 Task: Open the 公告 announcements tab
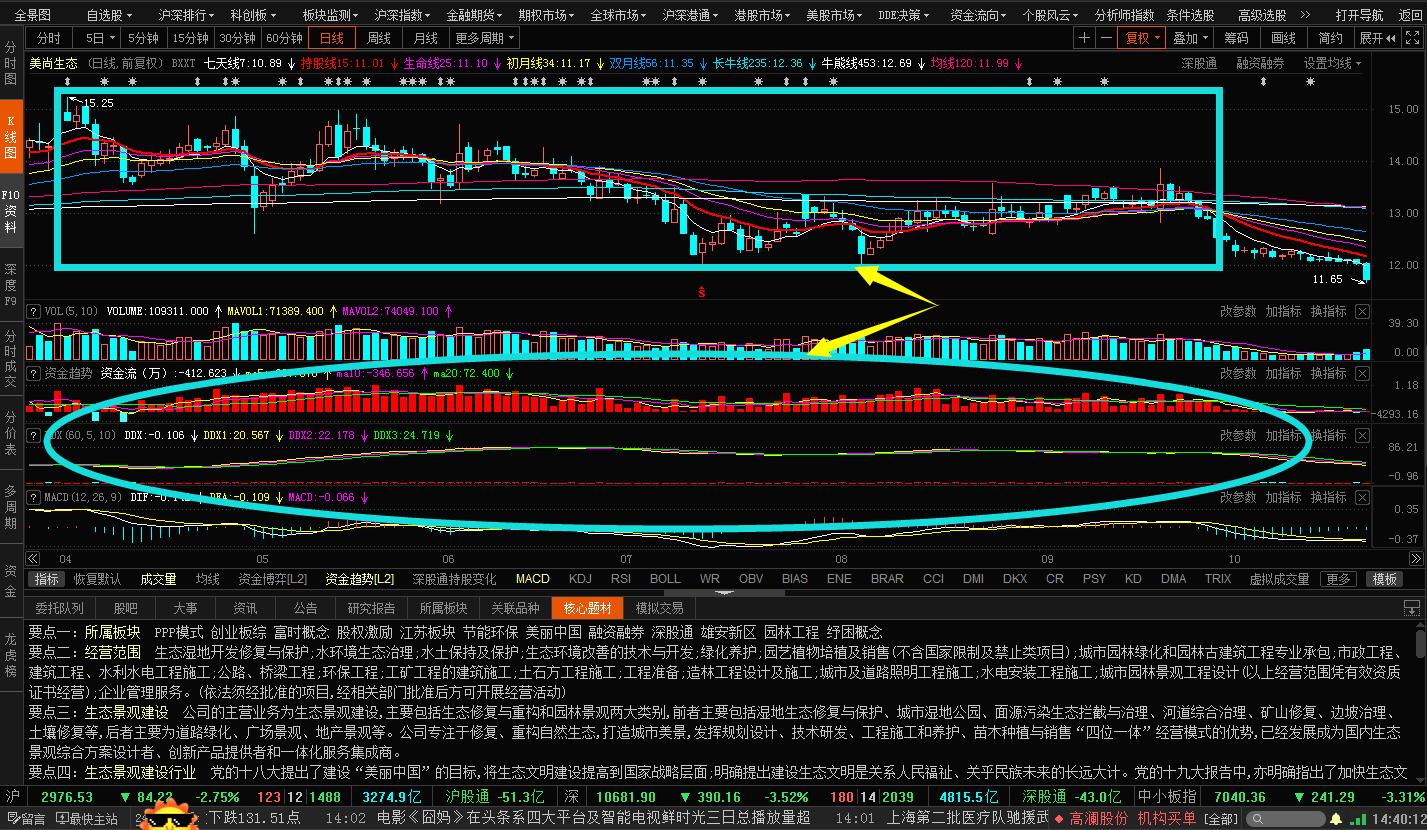(306, 608)
